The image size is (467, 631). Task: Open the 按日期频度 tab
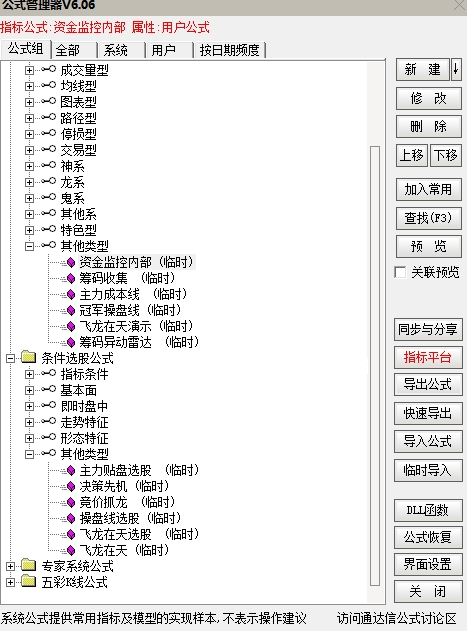[229, 50]
